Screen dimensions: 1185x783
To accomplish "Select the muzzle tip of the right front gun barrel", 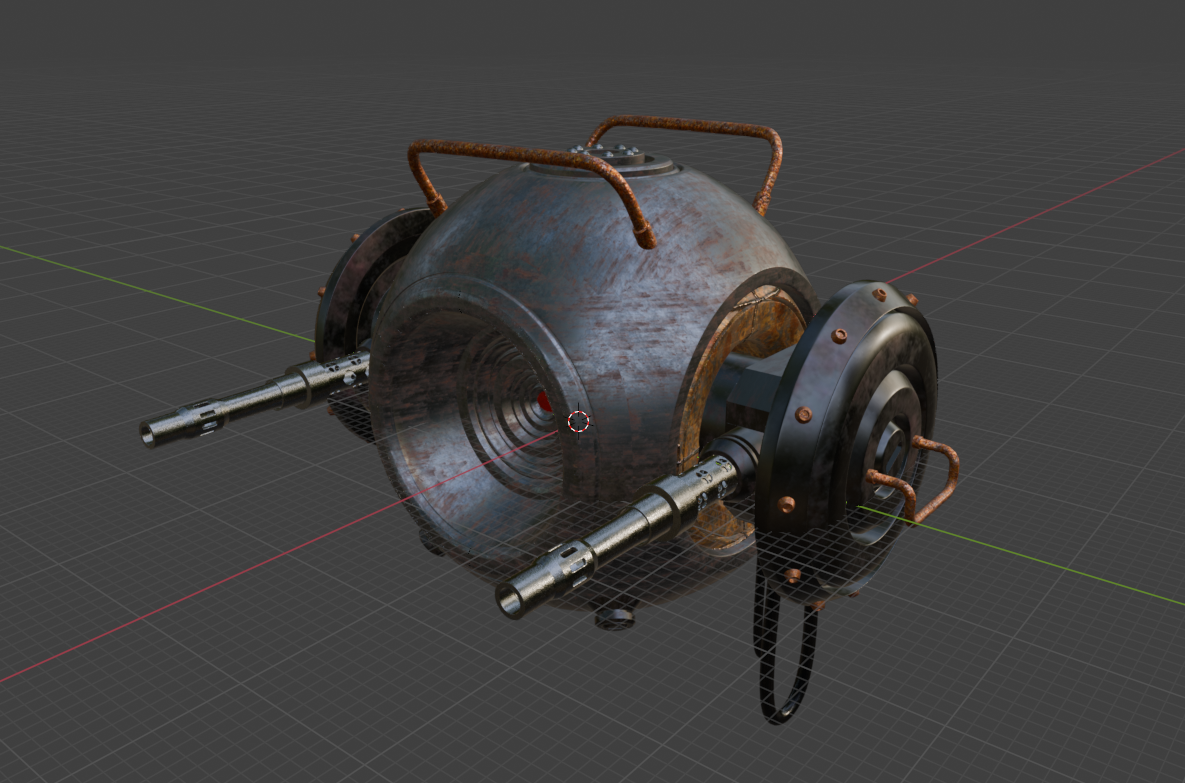I will [x=510, y=602].
